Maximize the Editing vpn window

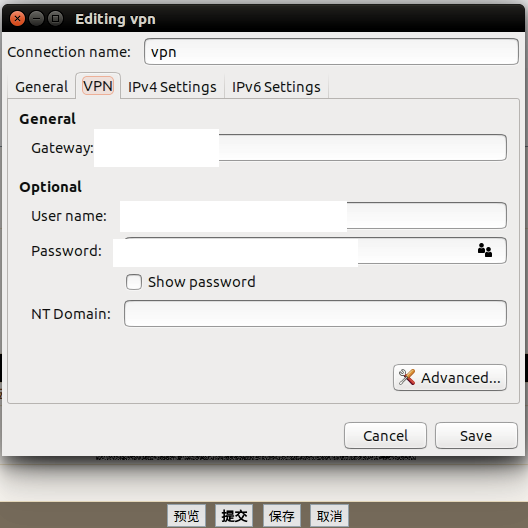click(56, 19)
